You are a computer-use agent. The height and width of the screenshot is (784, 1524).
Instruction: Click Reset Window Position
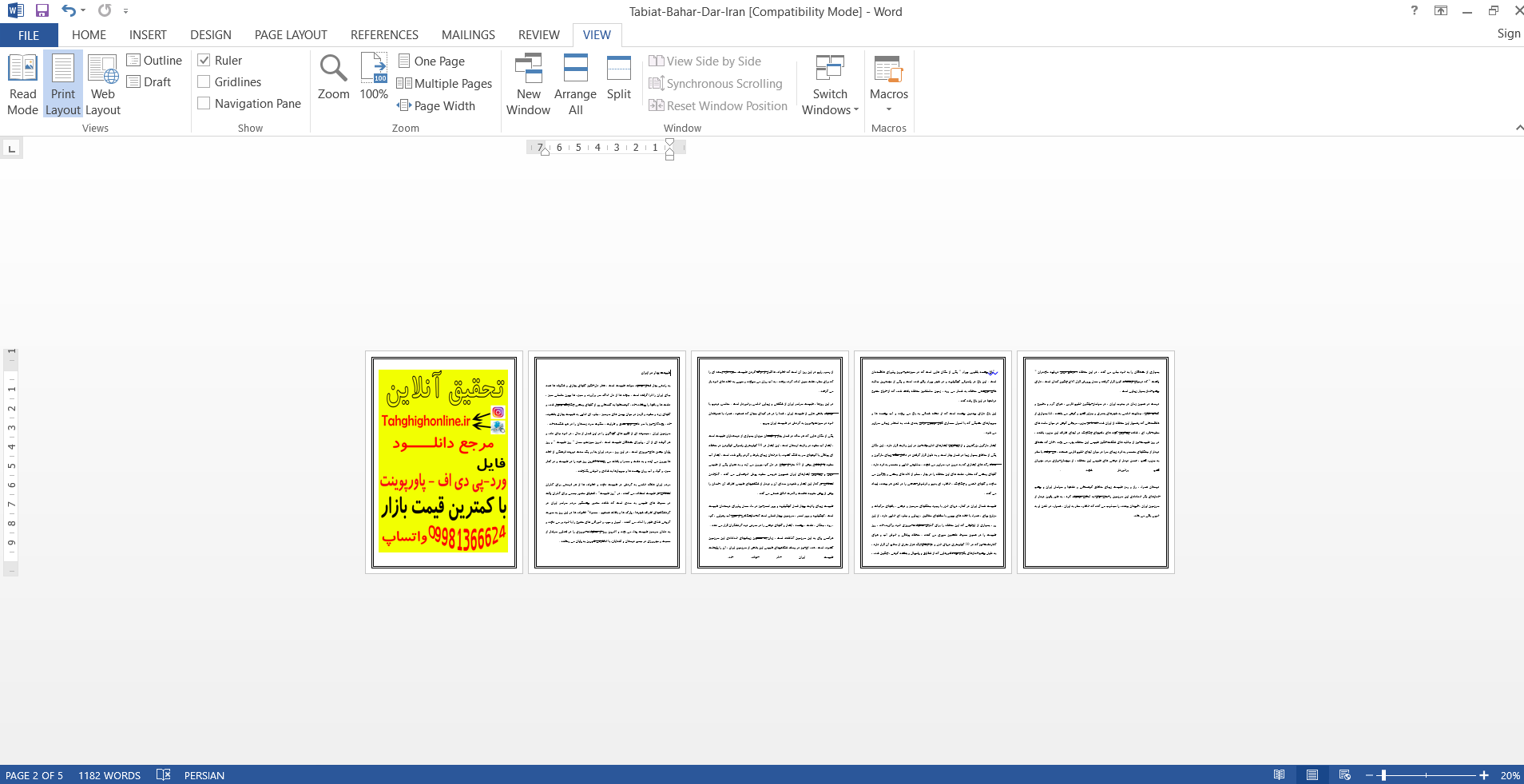(x=718, y=106)
